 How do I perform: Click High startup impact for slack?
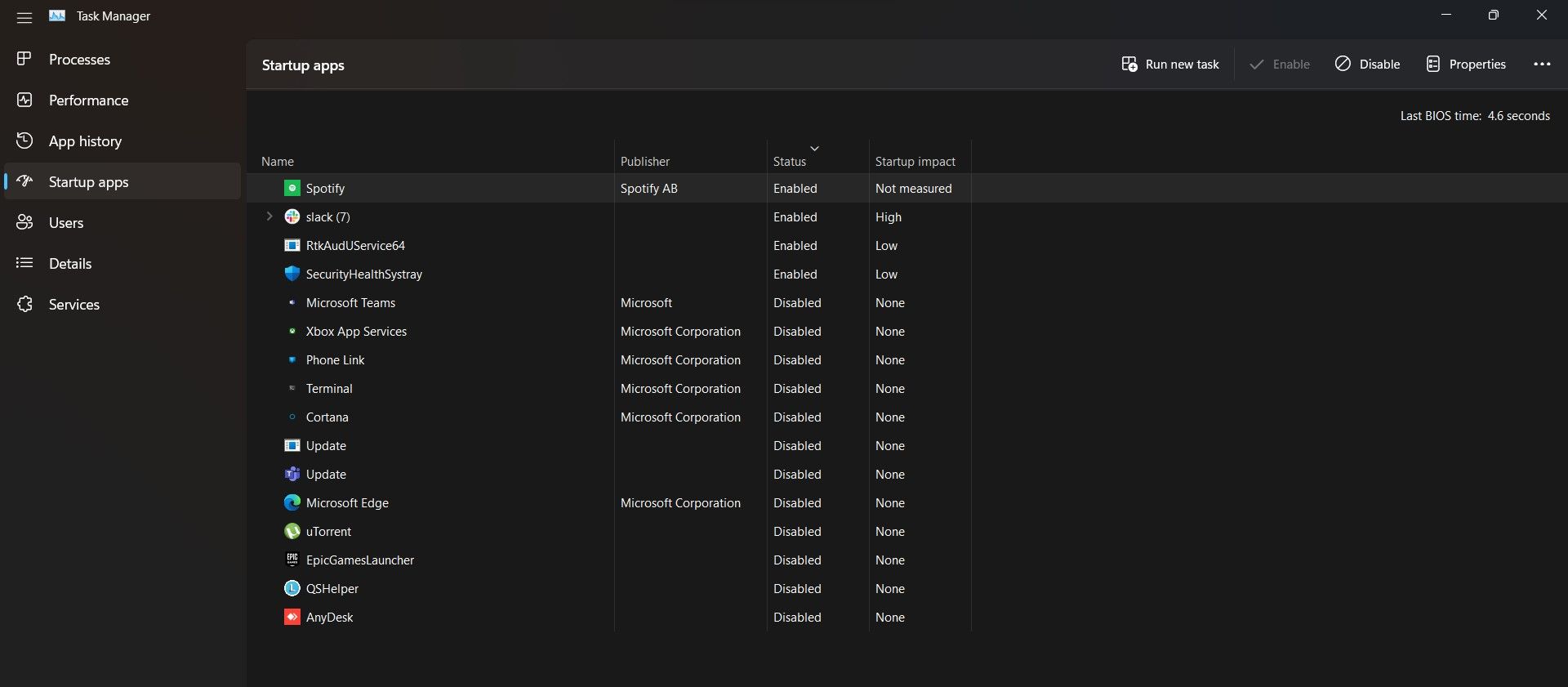click(889, 216)
